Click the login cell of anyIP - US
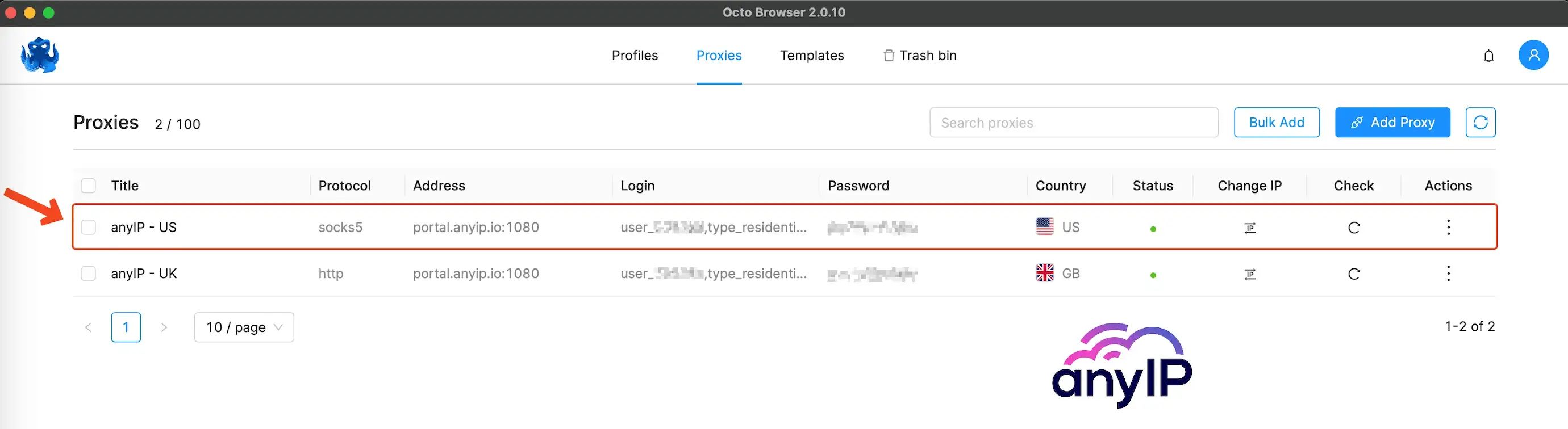Image resolution: width=1568 pixels, height=429 pixels. [714, 227]
